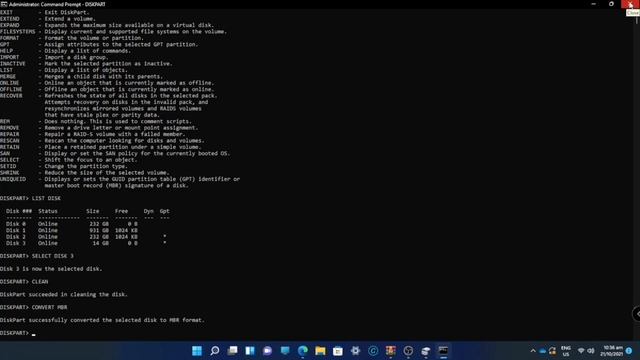Screen dimensions: 640x360
Task: Click the 'MERGE' help entry
Action: point(81,77)
